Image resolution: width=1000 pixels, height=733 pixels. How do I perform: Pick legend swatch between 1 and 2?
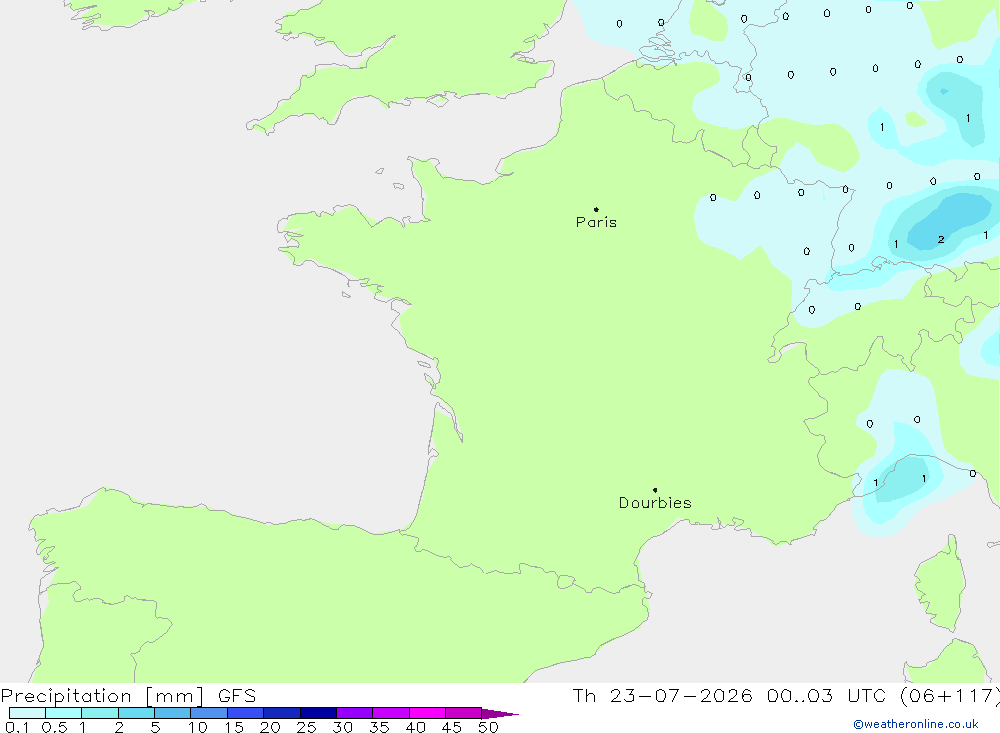100,713
